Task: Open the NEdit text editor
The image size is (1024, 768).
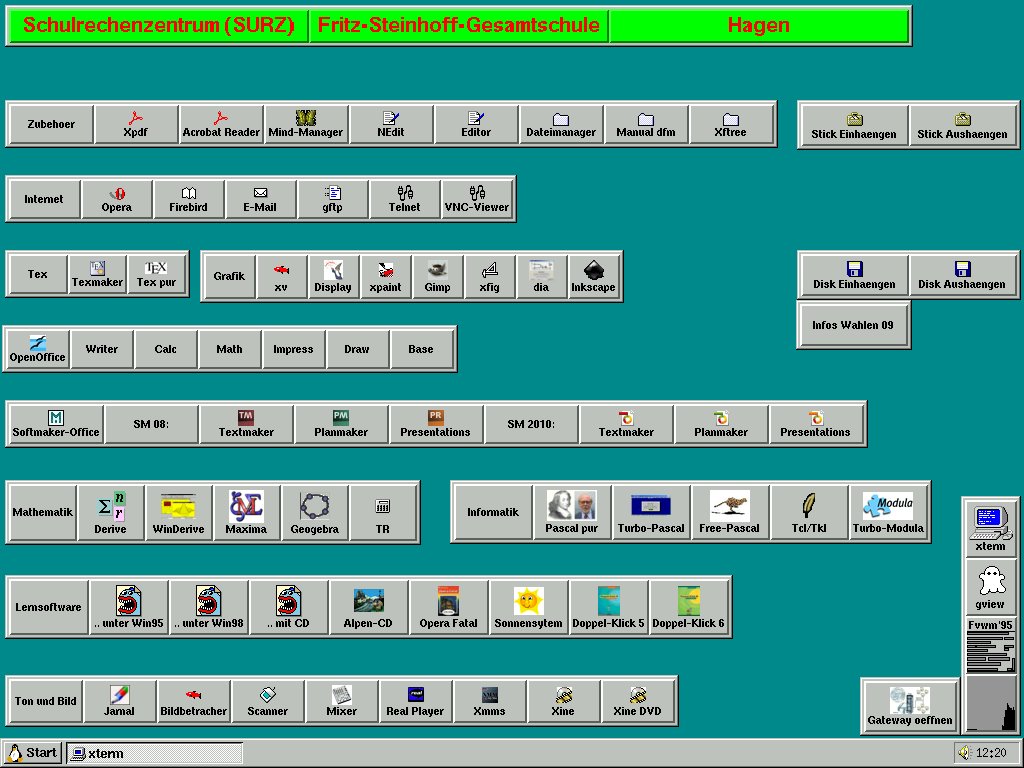Action: point(391,124)
